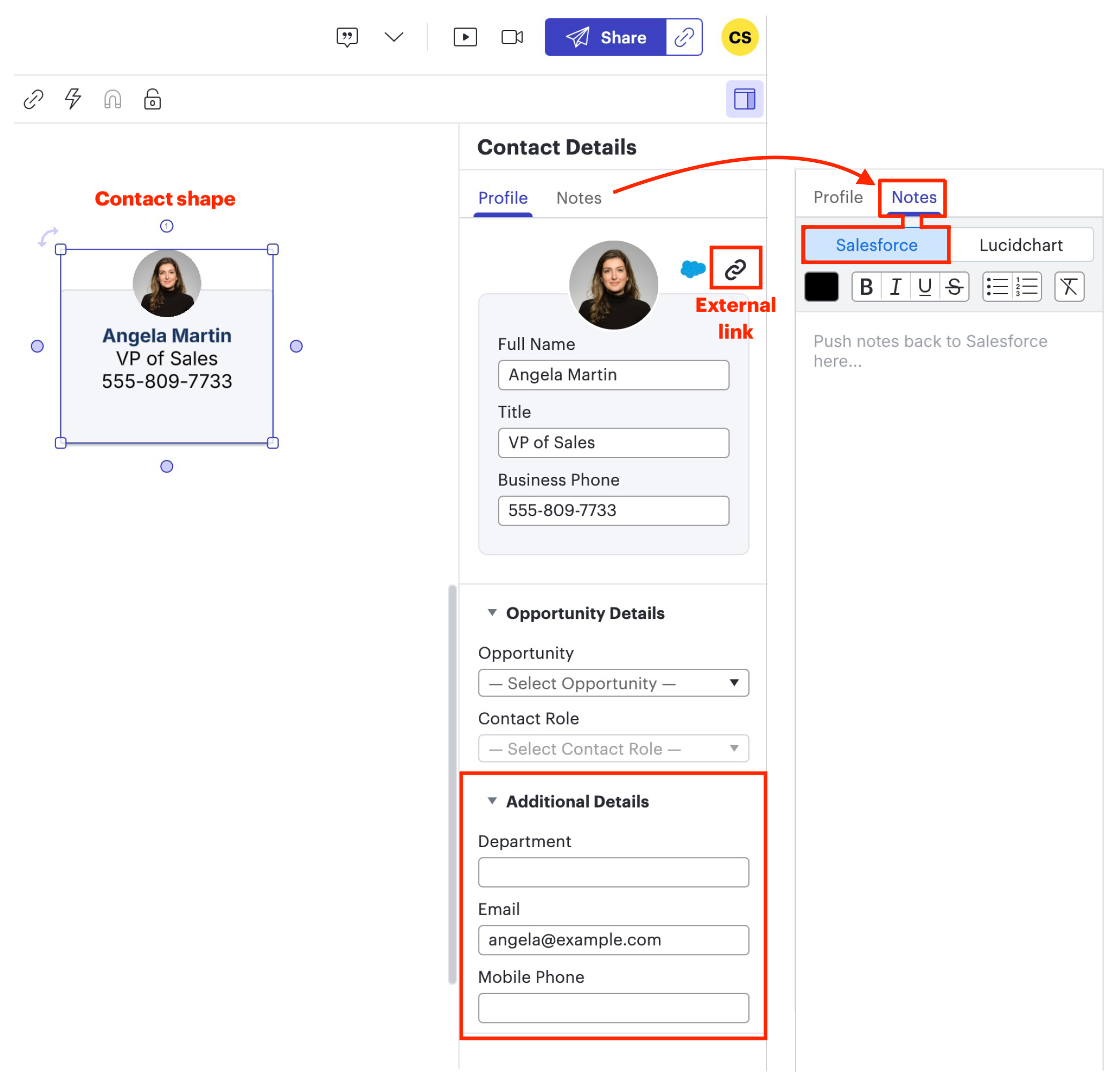
Task: Click Angela Martin's profile photo in panel
Action: coord(614,285)
